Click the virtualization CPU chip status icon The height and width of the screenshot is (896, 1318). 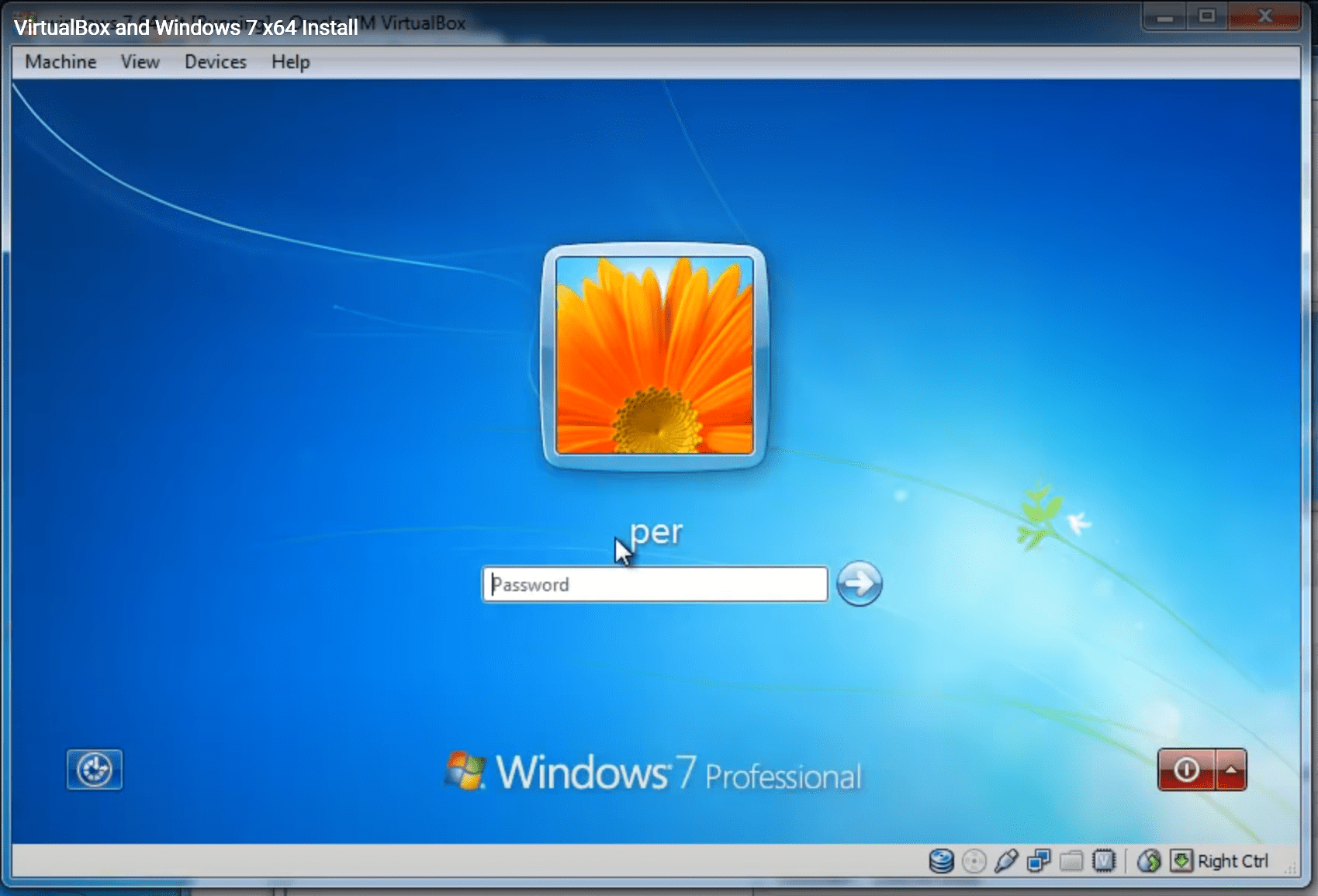pyautogui.click(x=1104, y=861)
